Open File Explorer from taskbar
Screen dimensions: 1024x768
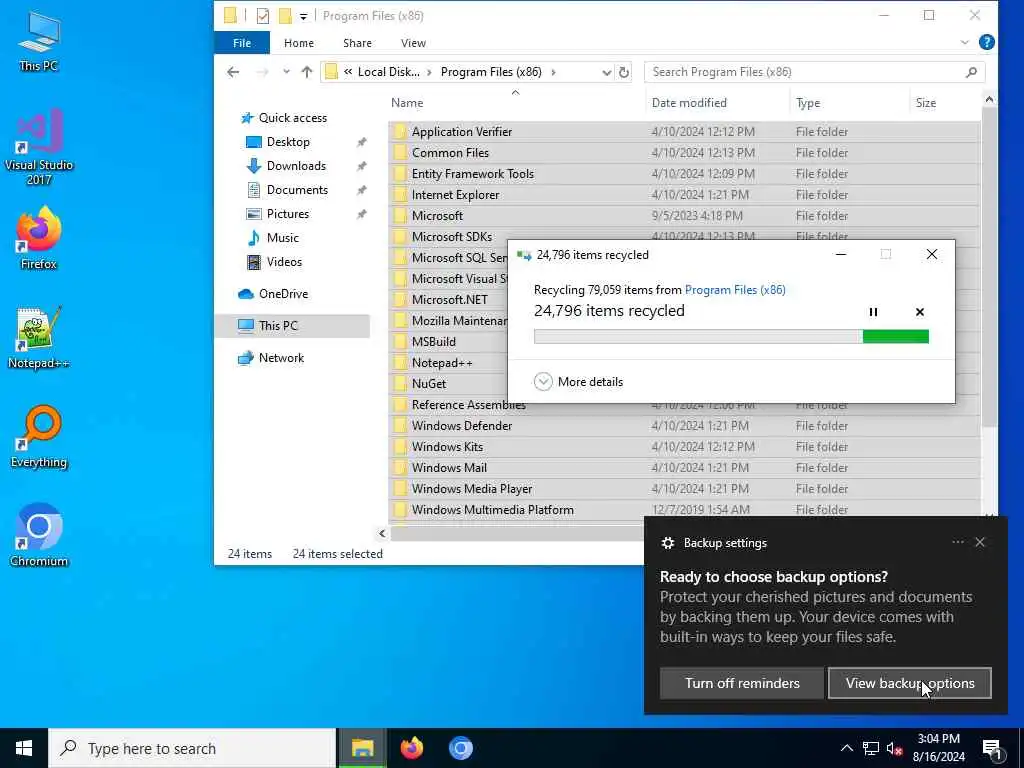362,748
